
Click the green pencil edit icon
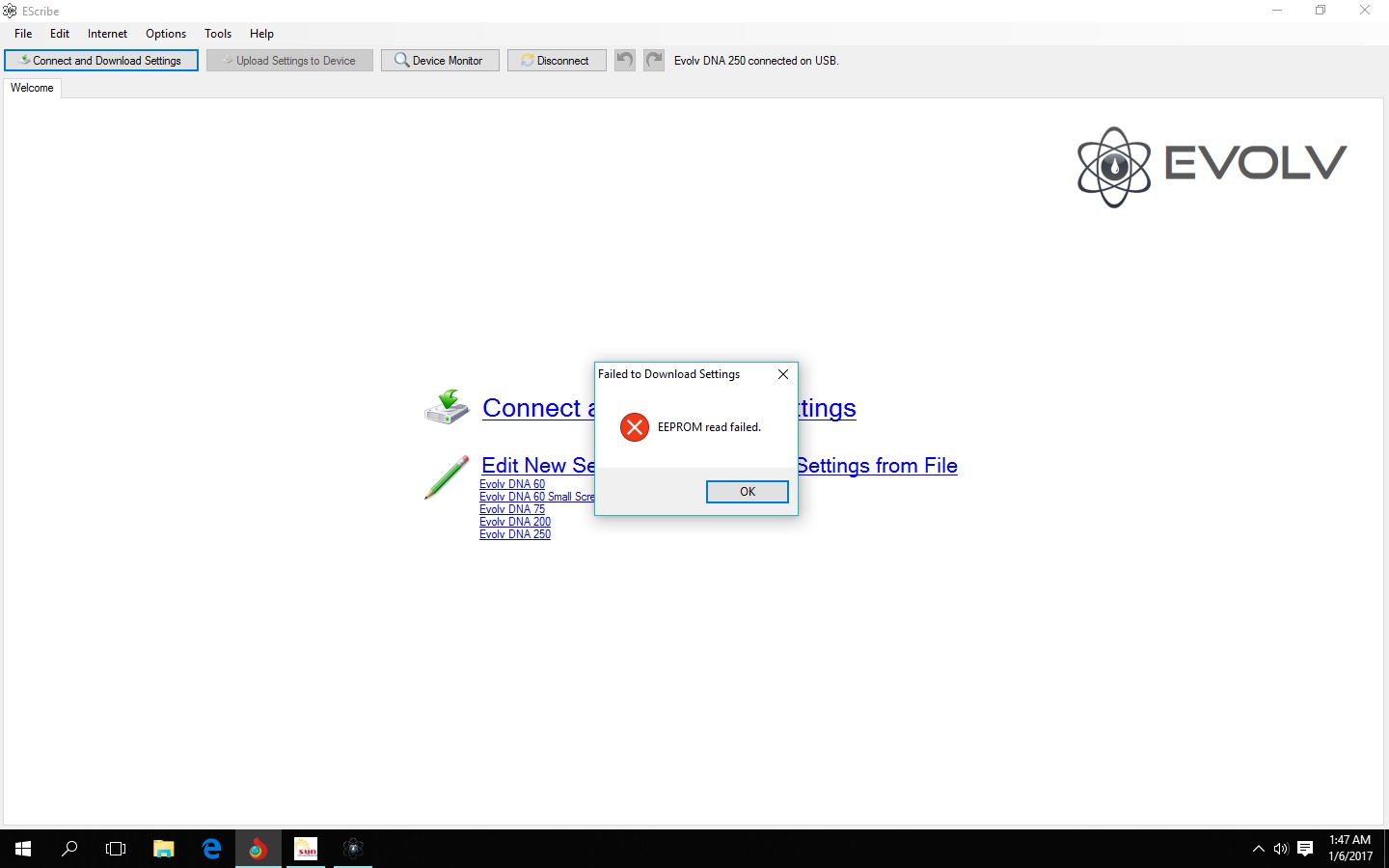coord(447,477)
